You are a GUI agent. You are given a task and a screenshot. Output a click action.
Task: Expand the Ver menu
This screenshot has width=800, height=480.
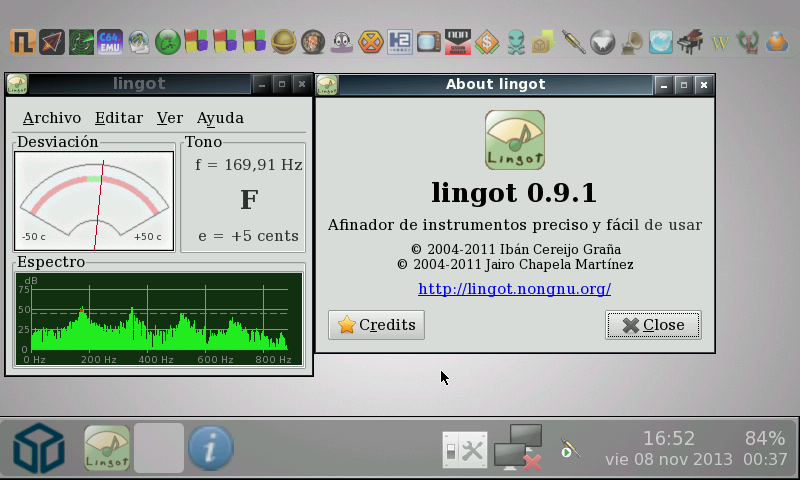pyautogui.click(x=170, y=118)
